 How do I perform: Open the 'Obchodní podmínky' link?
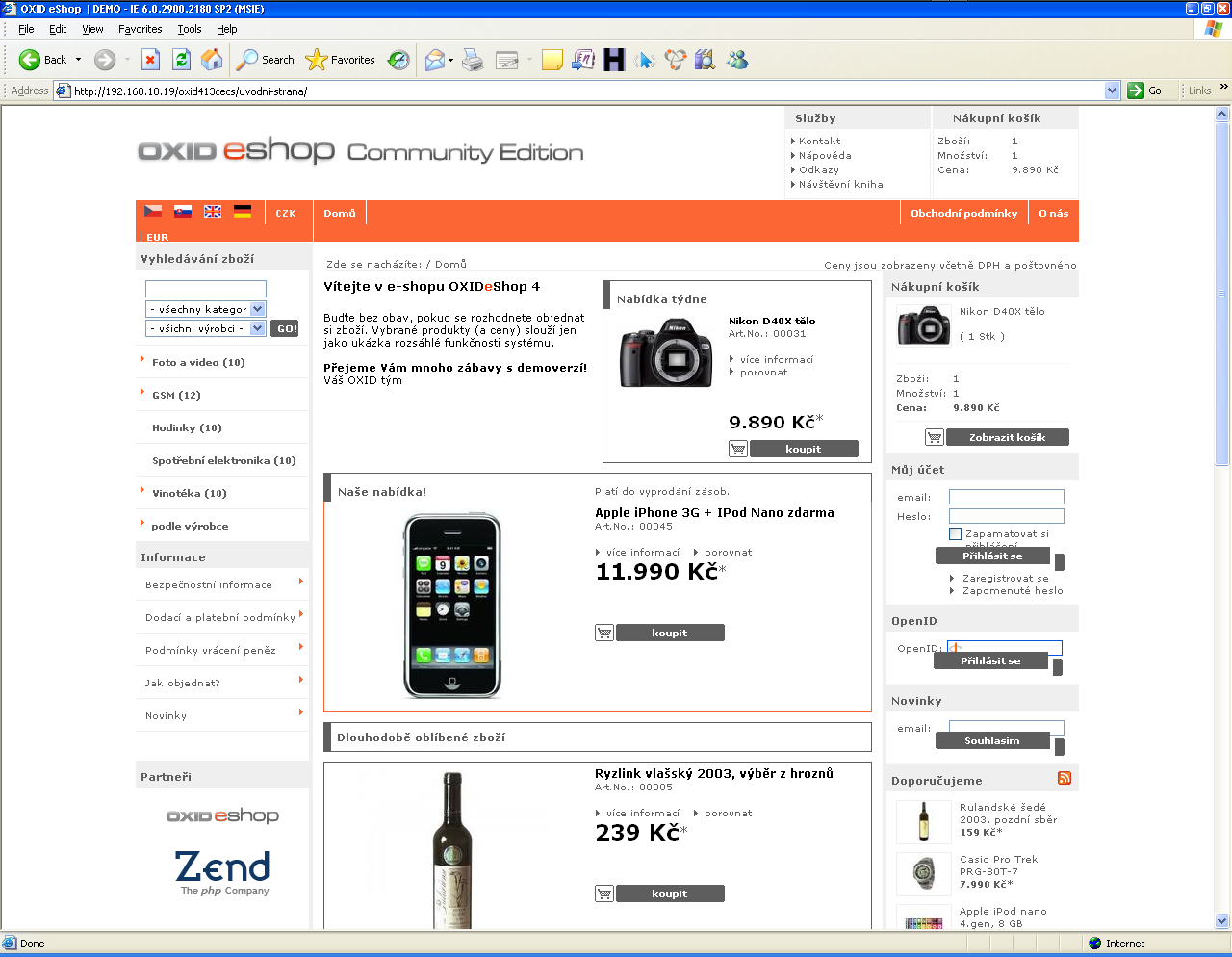click(x=963, y=214)
